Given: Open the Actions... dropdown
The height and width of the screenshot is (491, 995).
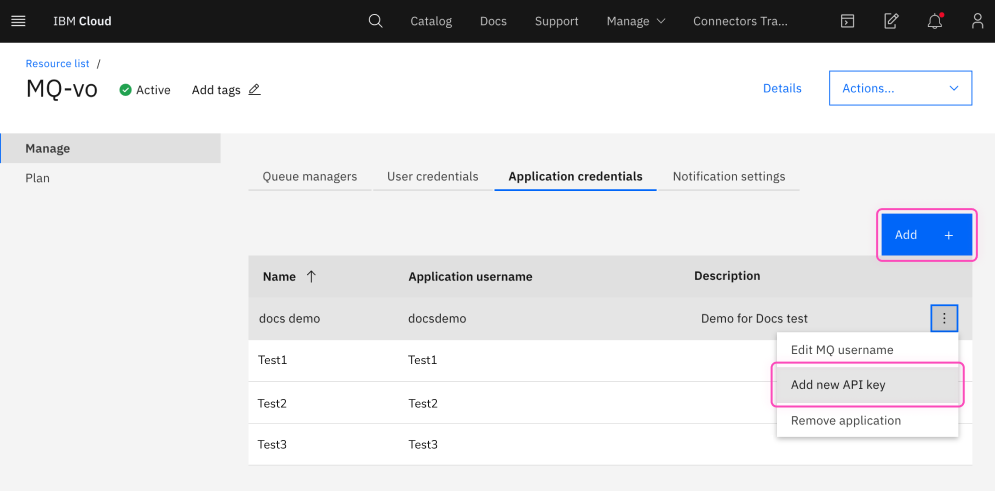Looking at the screenshot, I should (900, 88).
